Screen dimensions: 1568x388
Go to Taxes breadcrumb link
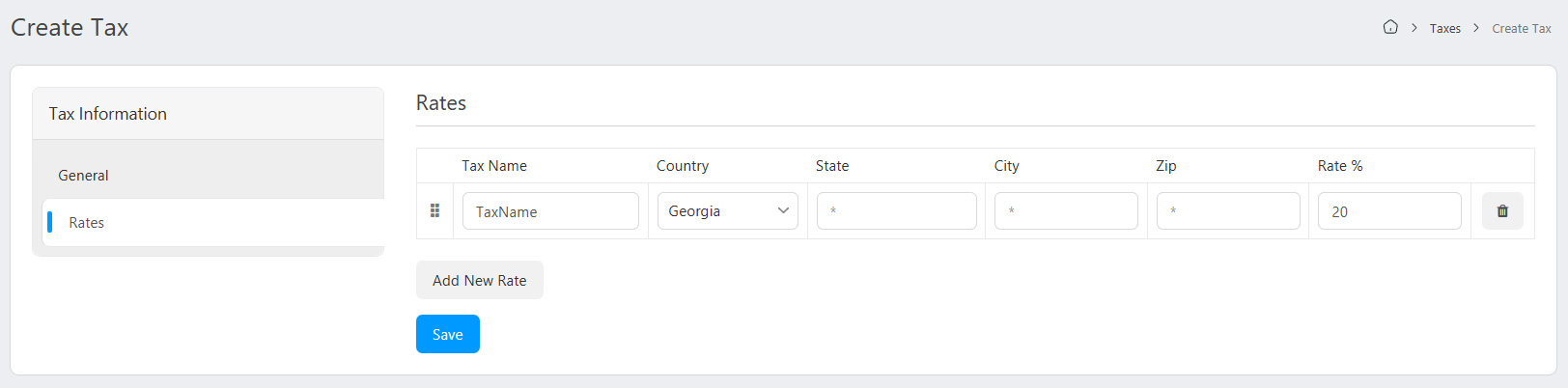pyautogui.click(x=1444, y=29)
